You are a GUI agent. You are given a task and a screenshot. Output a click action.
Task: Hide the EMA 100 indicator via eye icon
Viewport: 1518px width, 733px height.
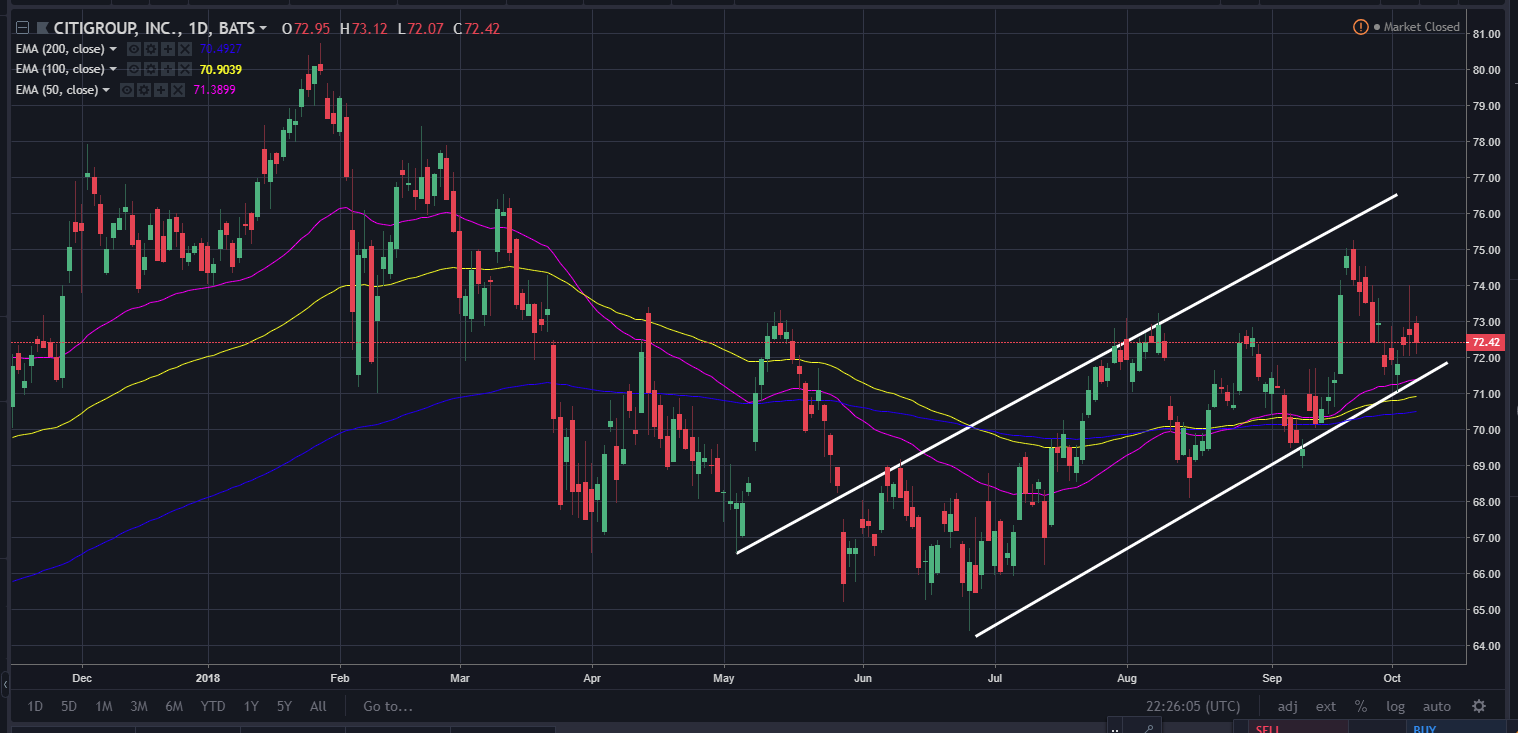(133, 69)
